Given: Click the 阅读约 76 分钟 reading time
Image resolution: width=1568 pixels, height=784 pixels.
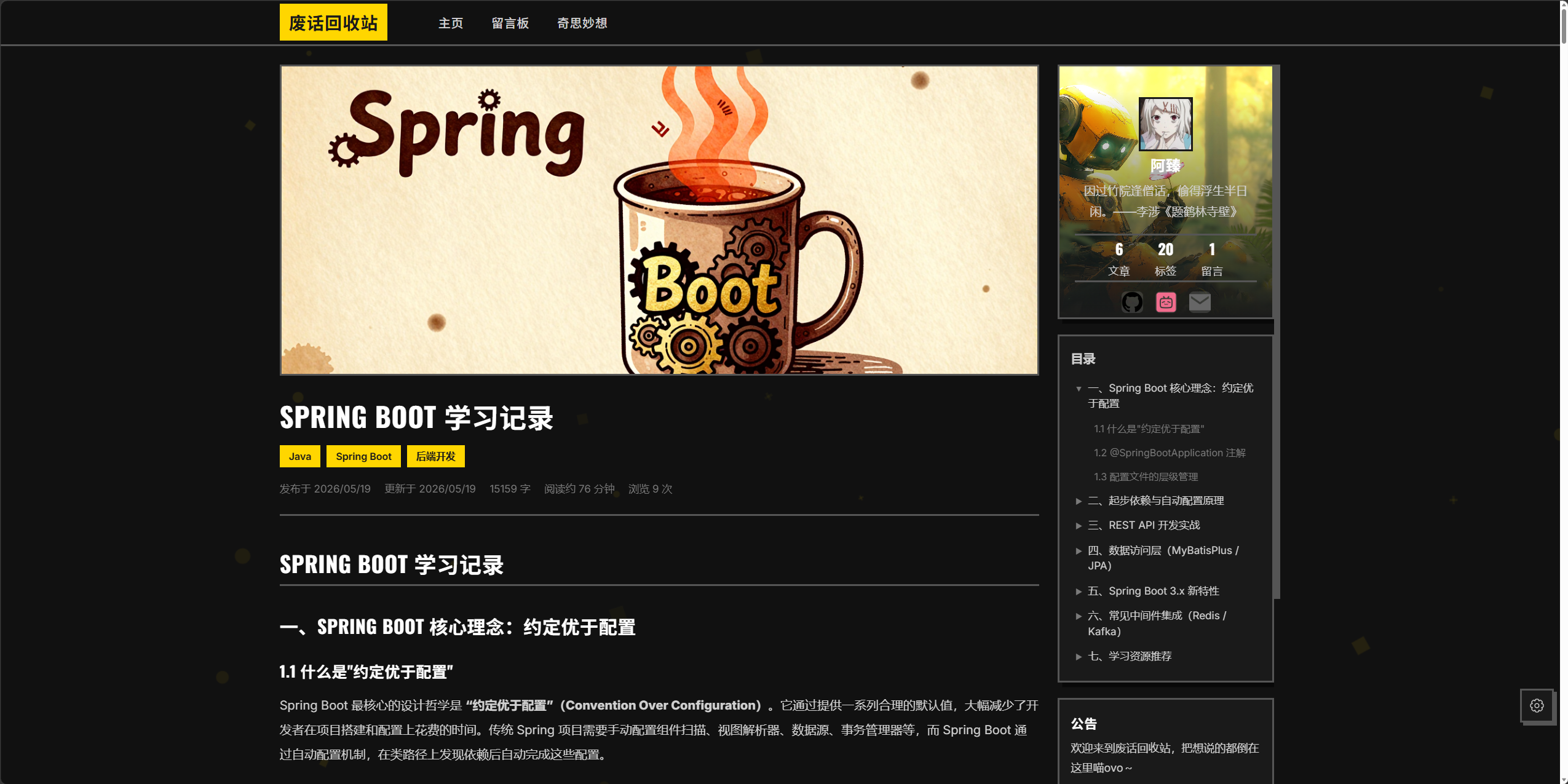Looking at the screenshot, I should [579, 489].
